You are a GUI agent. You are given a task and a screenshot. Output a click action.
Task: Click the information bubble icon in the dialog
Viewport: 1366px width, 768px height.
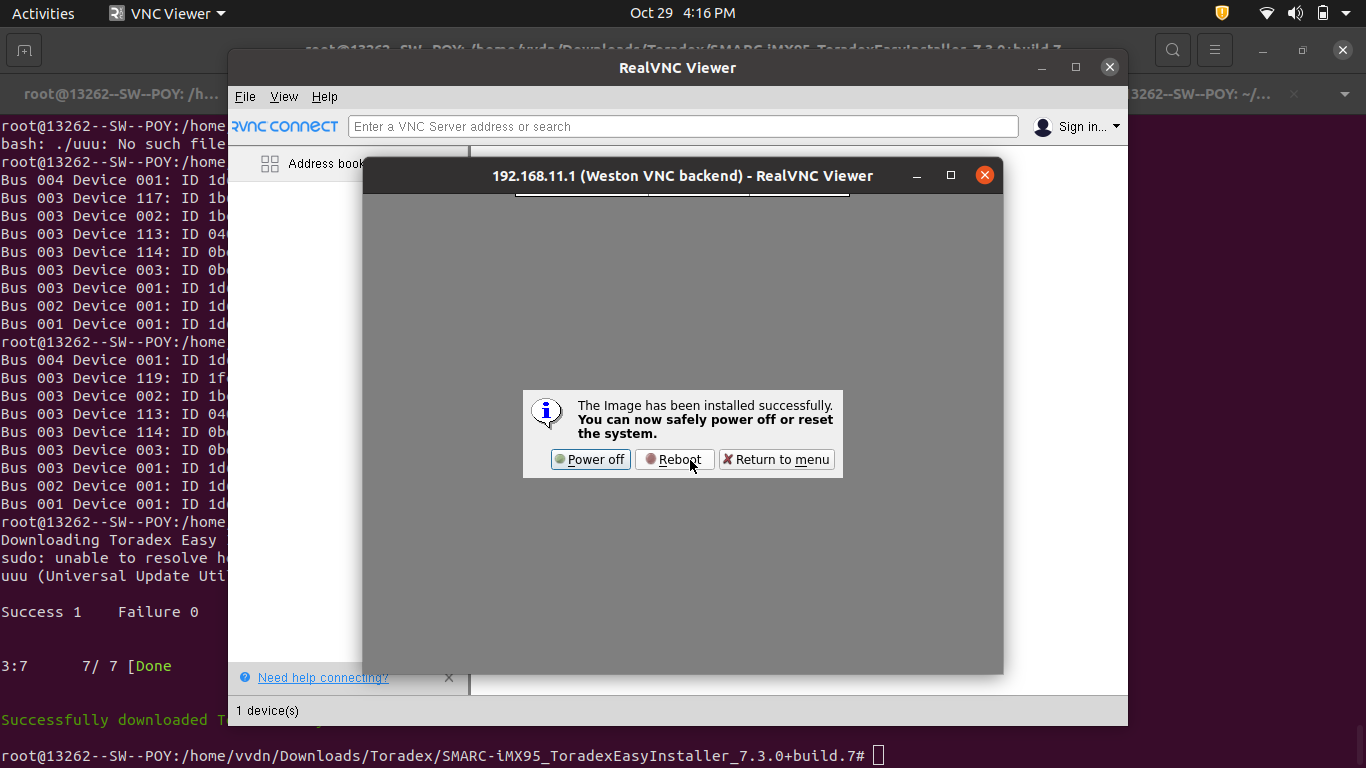pyautogui.click(x=547, y=412)
